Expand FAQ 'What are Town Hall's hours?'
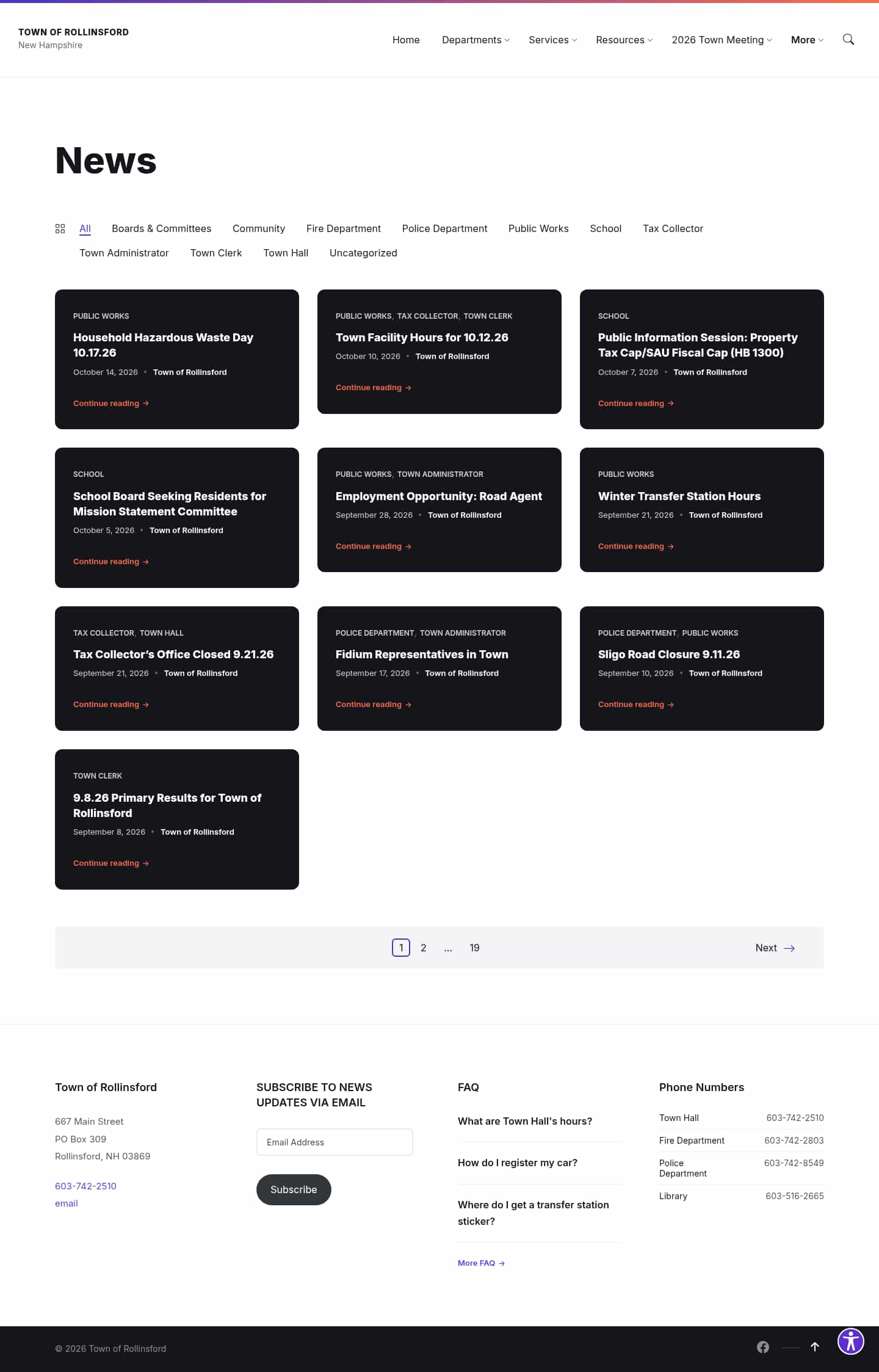The image size is (879, 1372). 525,1121
